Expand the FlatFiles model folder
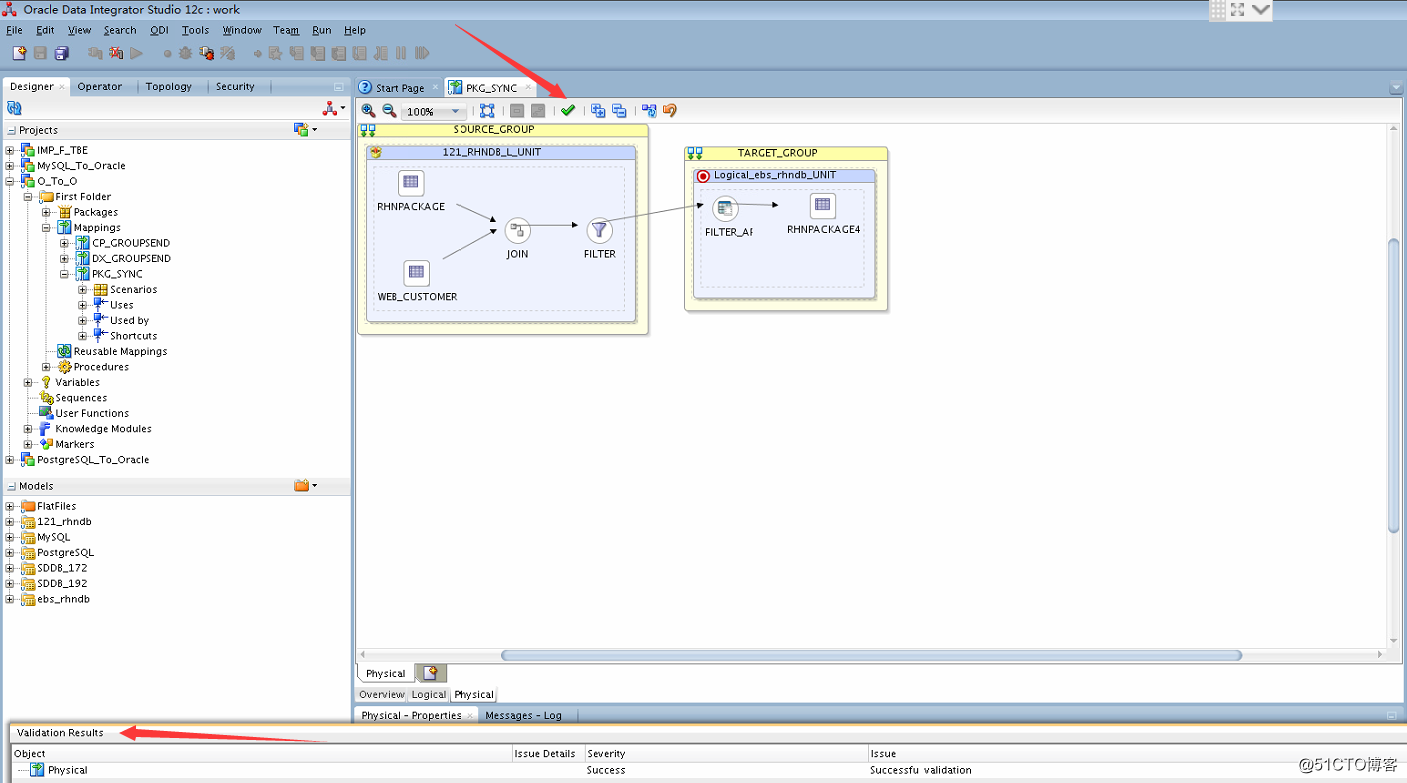Screen dimensions: 1407x783 (x=10, y=506)
